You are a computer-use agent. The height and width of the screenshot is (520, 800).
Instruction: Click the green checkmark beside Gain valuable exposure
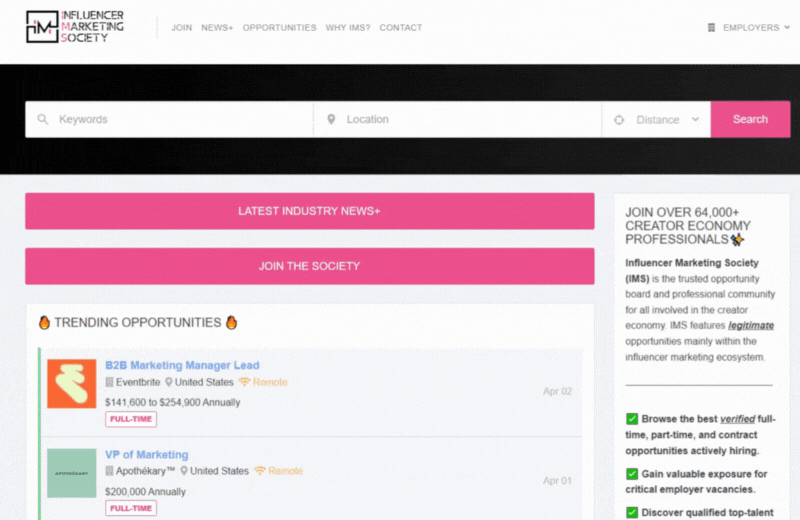[x=632, y=474]
